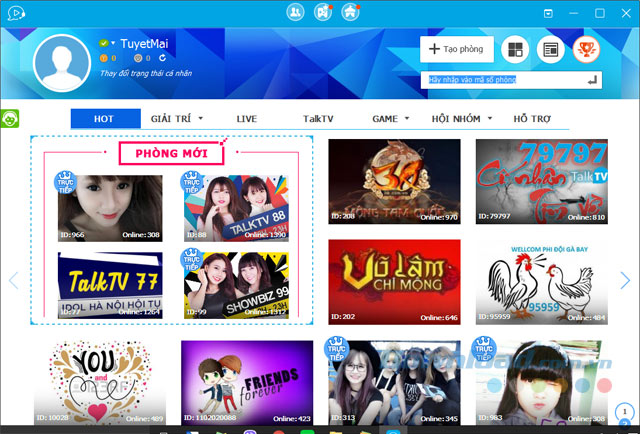Screen dimensions: 640x434
Task: Open 'You and Me' room ID:10028
Action: (100, 383)
